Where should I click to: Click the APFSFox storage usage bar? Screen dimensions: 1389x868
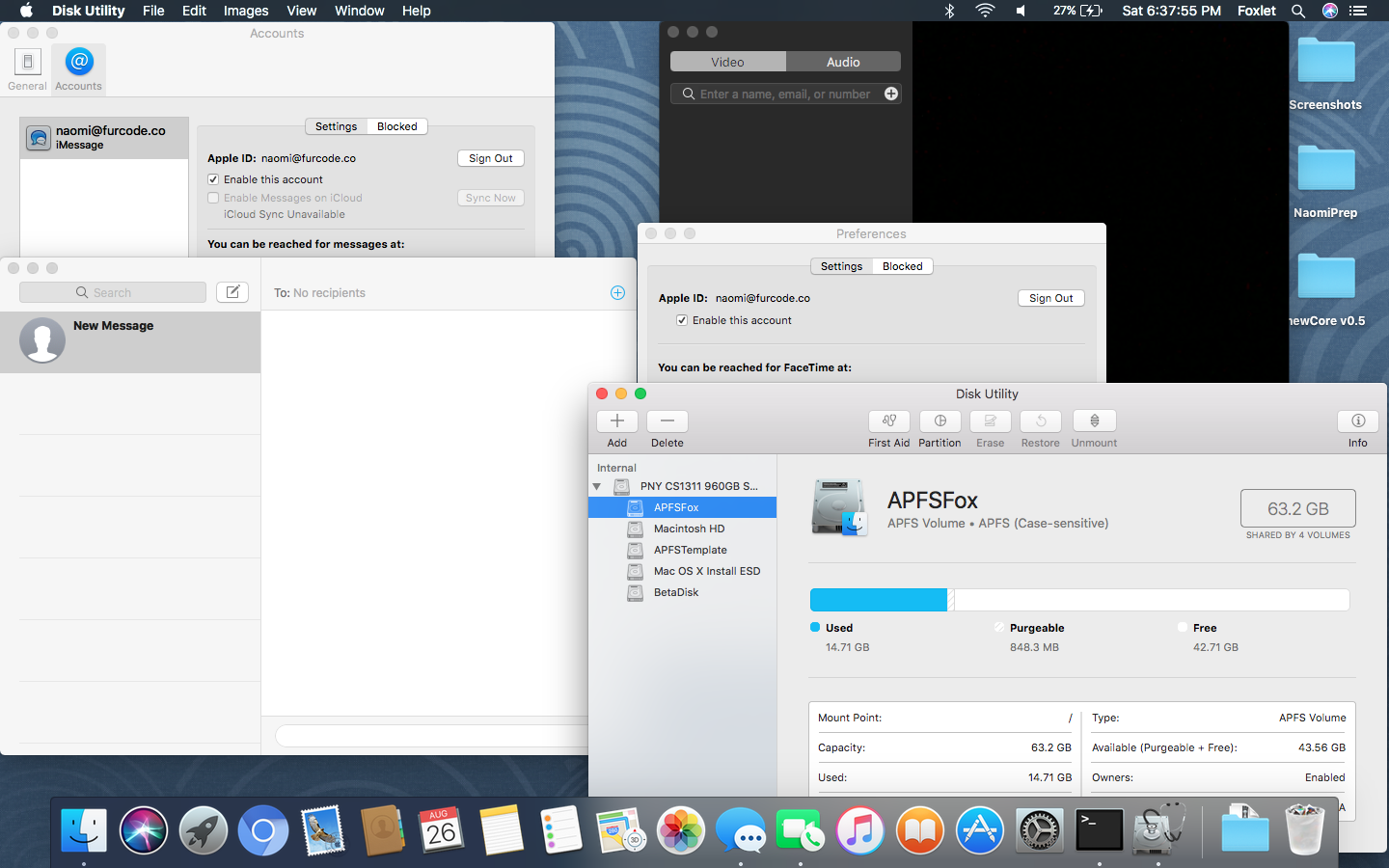(1079, 600)
